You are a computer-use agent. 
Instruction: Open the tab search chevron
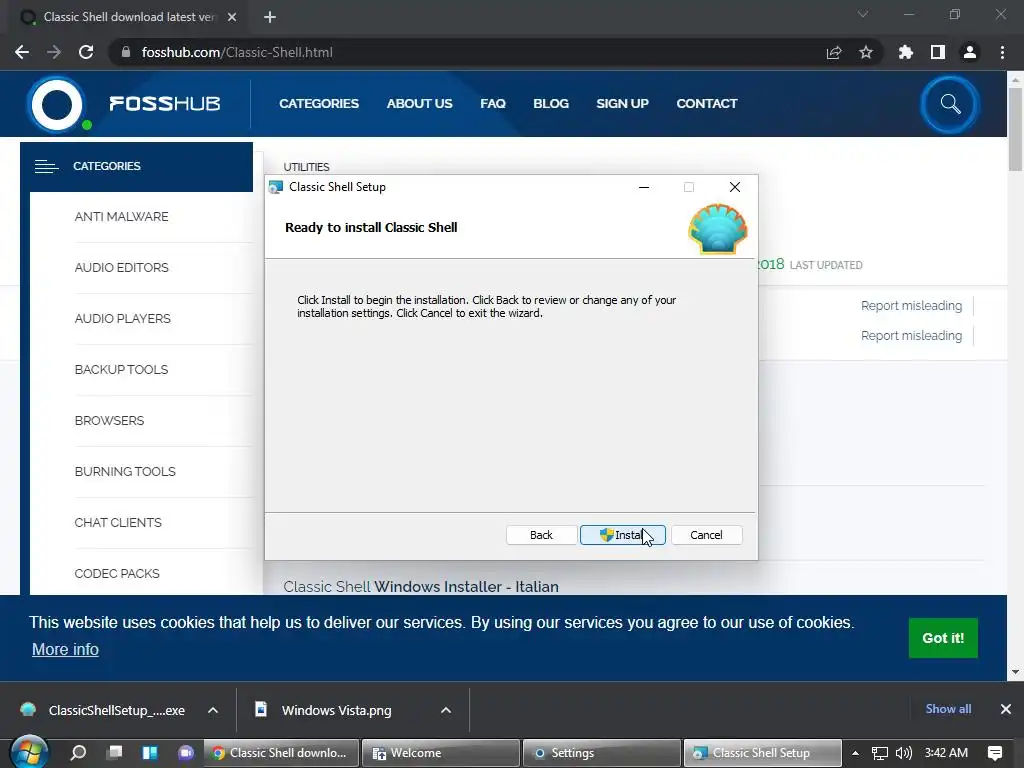(x=863, y=14)
